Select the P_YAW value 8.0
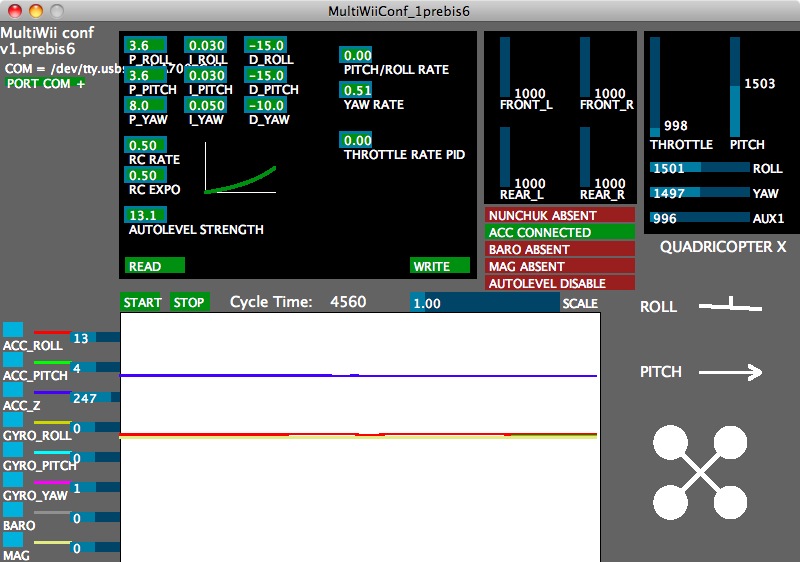 145,106
